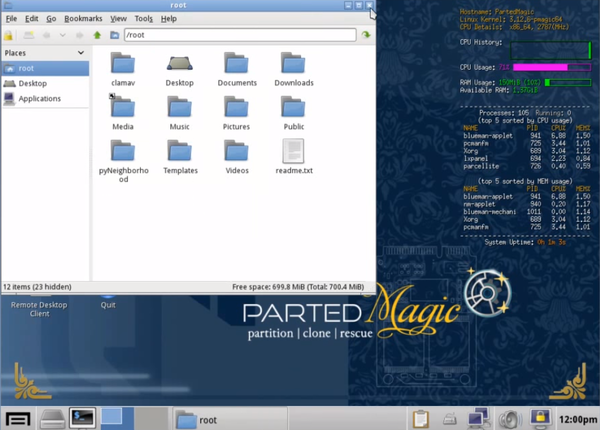Minimize the root file manager window

coord(348,5)
